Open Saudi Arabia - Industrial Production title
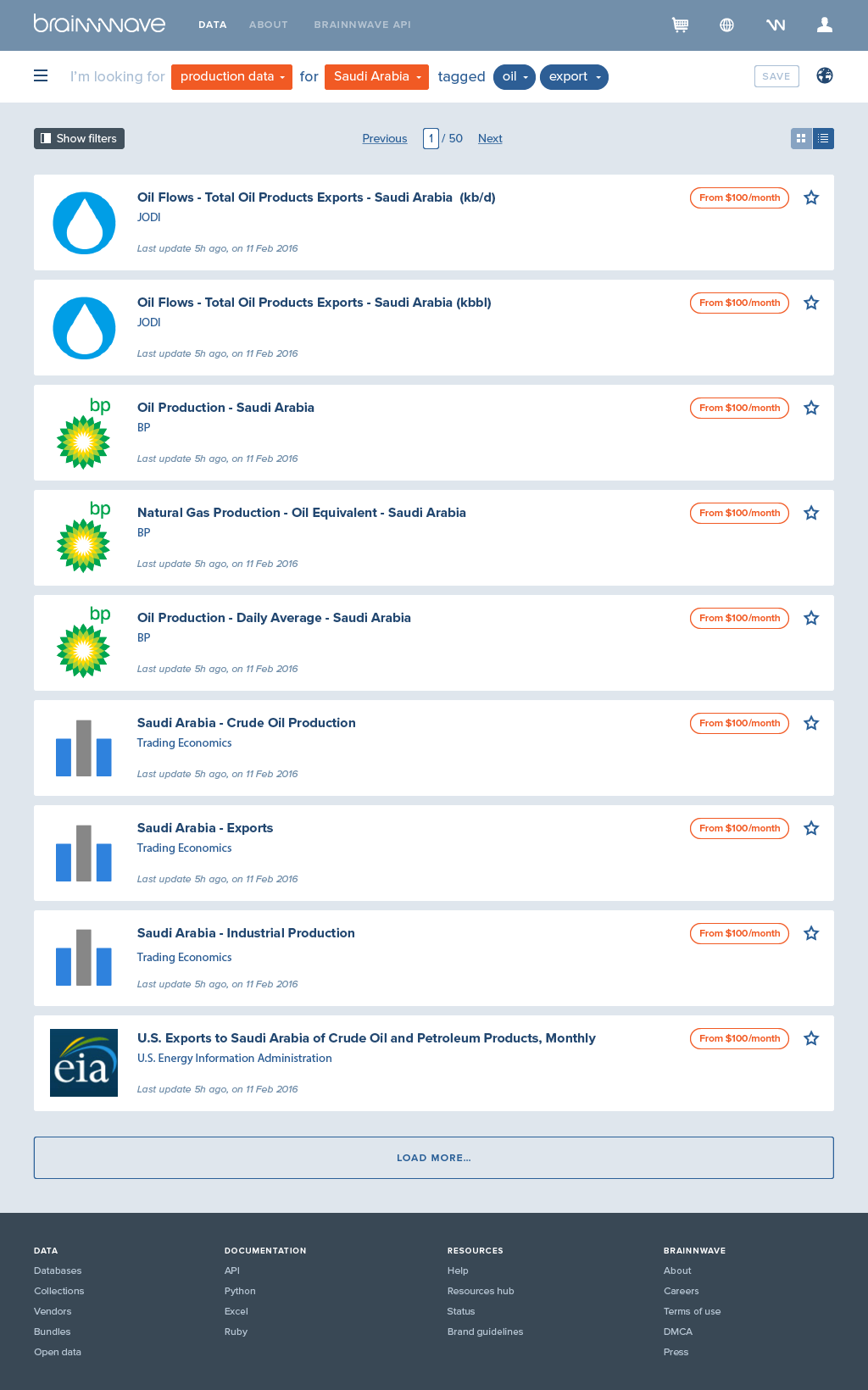 point(246,933)
